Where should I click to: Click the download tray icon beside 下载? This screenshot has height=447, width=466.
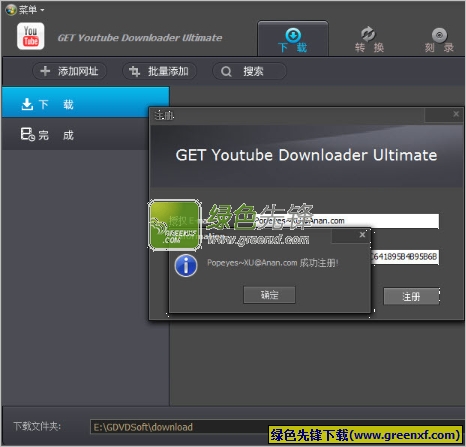pyautogui.click(x=27, y=104)
